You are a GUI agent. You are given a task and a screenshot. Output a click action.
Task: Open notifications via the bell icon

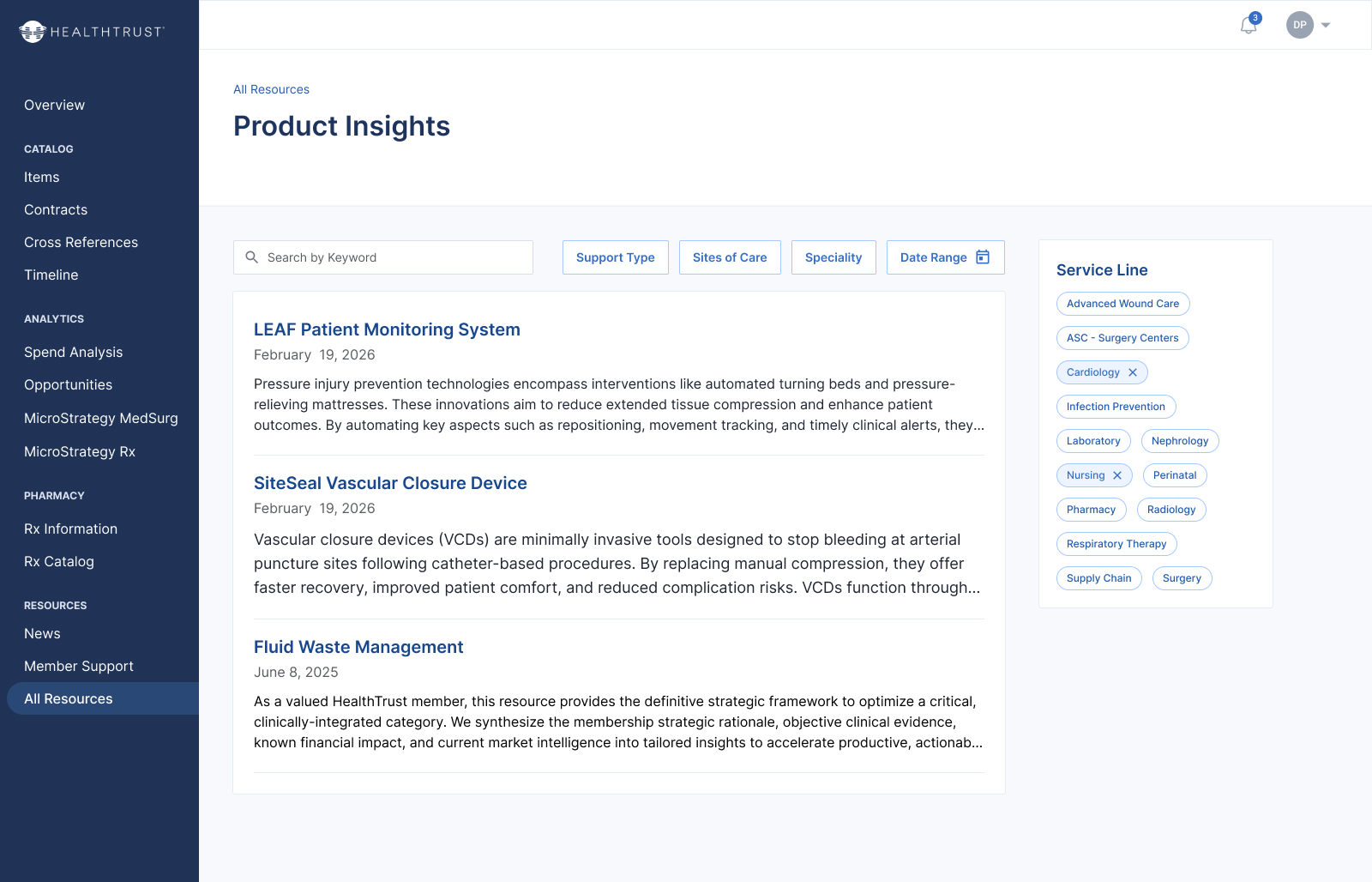click(x=1248, y=27)
